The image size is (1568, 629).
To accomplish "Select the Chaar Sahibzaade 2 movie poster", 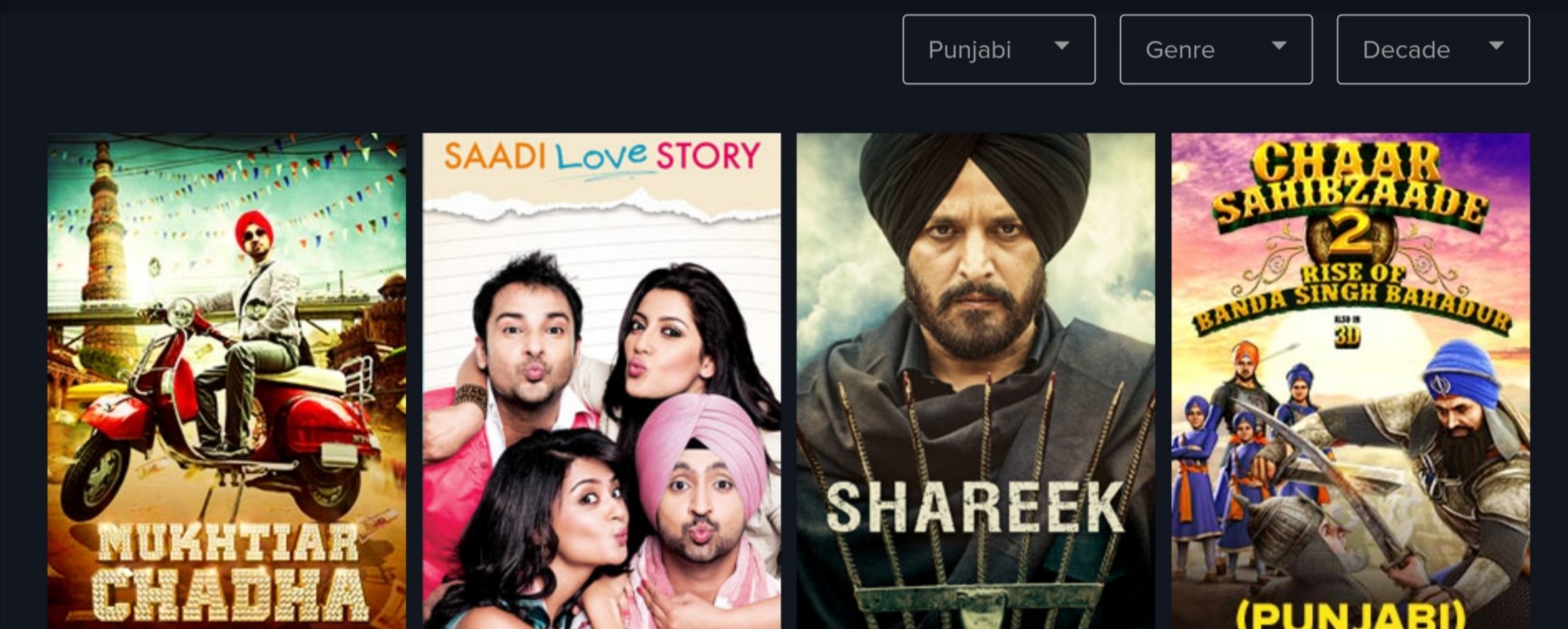I will [x=1350, y=381].
